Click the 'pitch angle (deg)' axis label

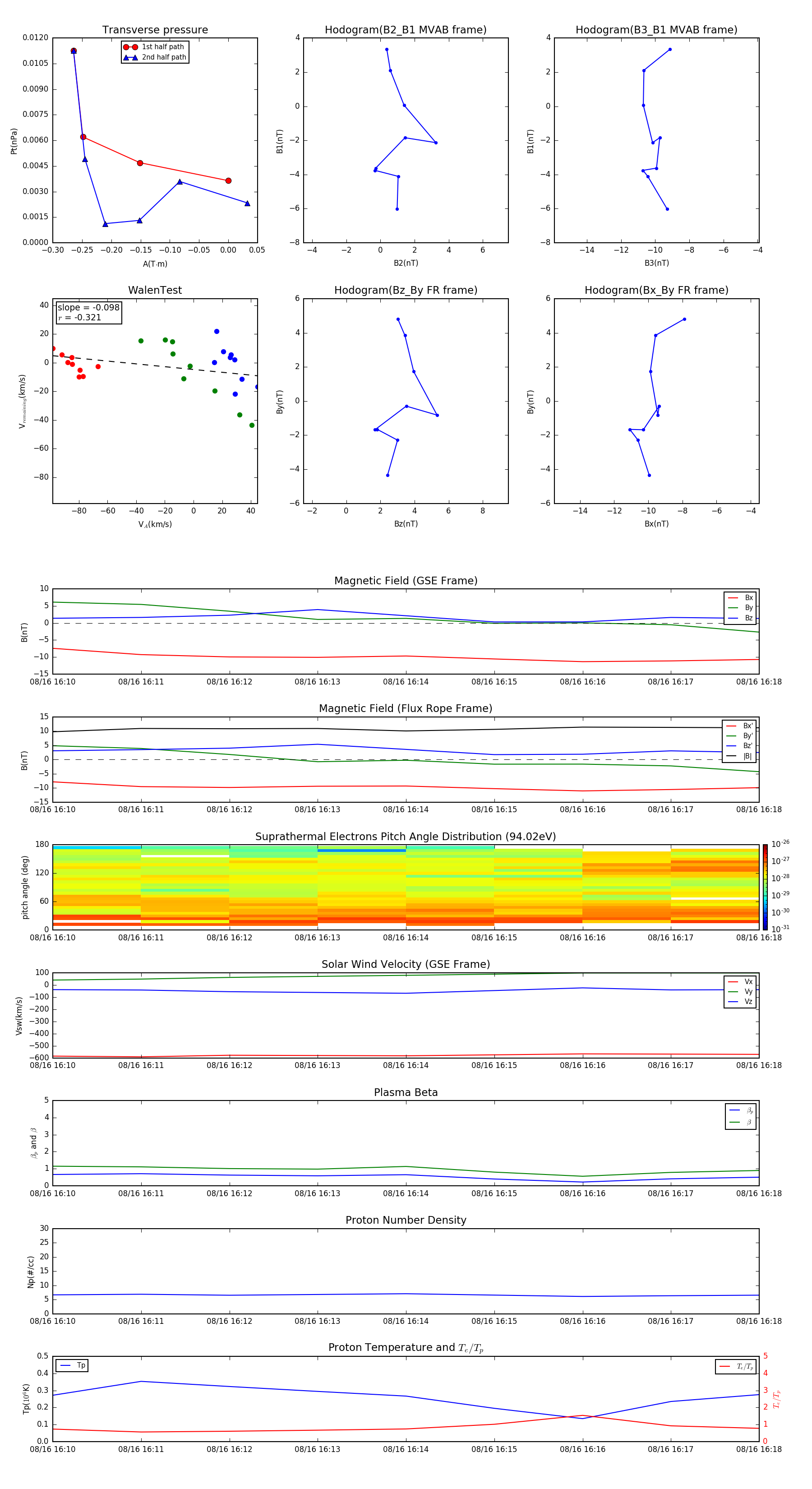25,887
